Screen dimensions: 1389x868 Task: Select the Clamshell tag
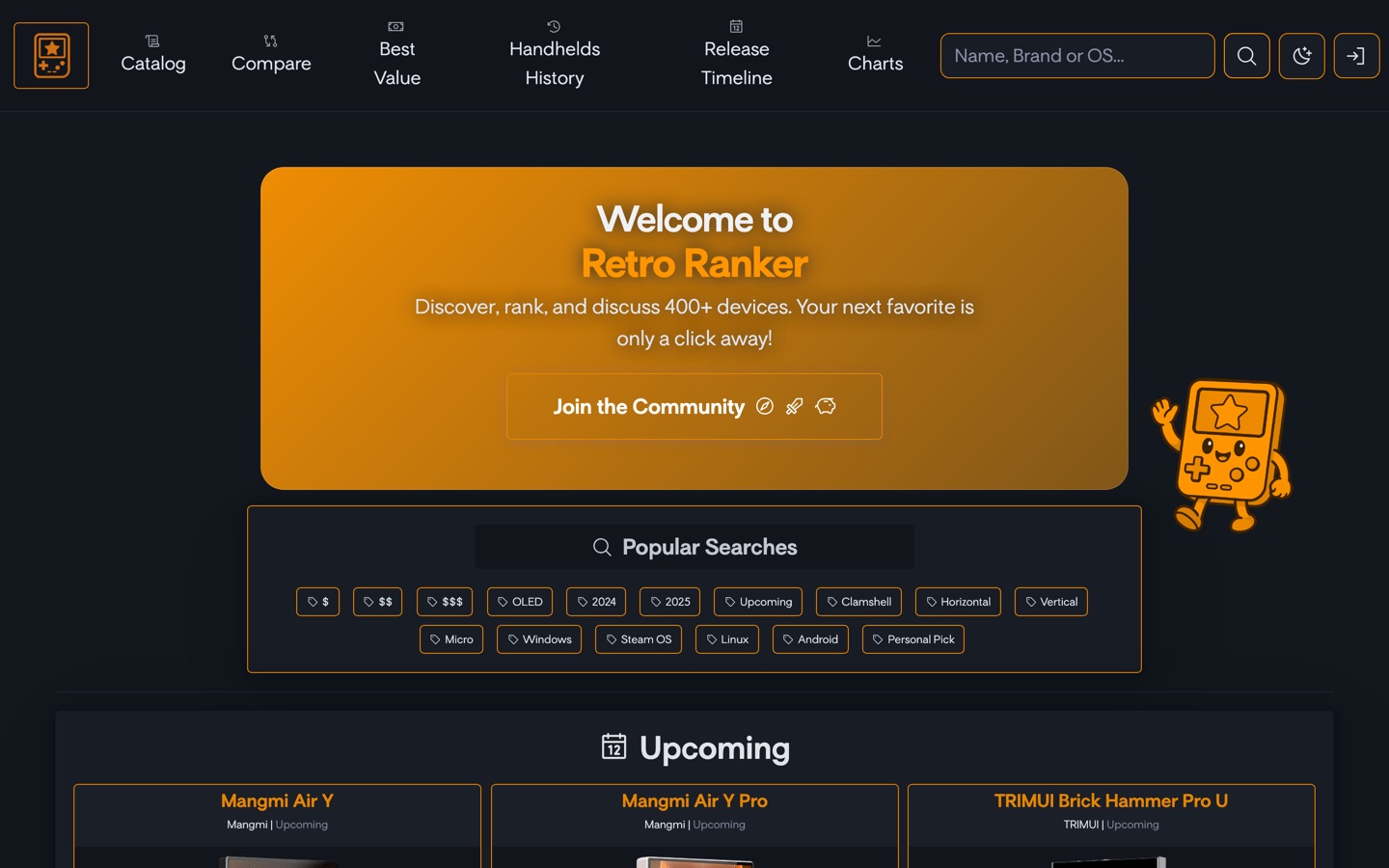coord(858,602)
